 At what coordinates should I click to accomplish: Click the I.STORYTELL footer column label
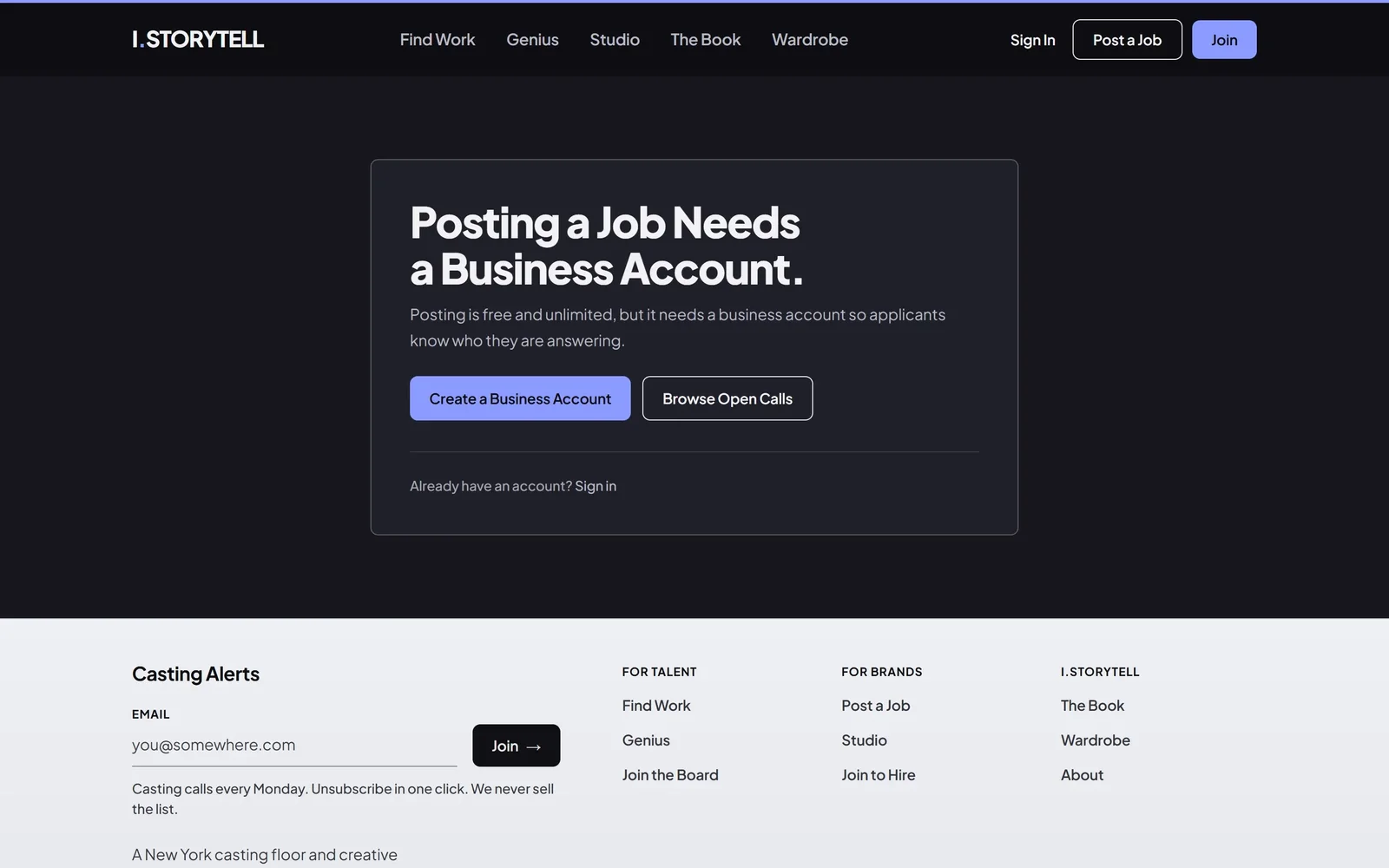(x=1100, y=672)
